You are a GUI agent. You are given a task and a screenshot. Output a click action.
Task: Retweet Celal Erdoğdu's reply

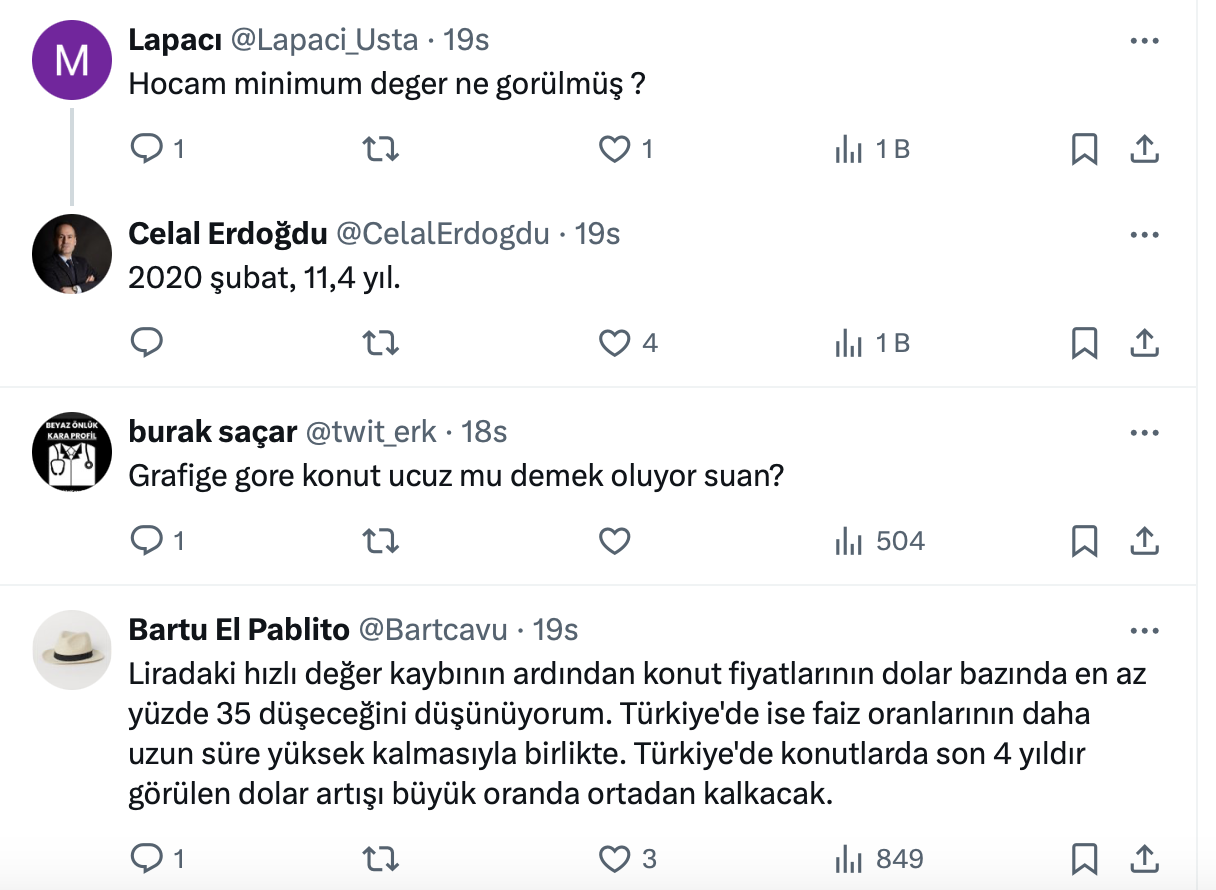(x=380, y=344)
